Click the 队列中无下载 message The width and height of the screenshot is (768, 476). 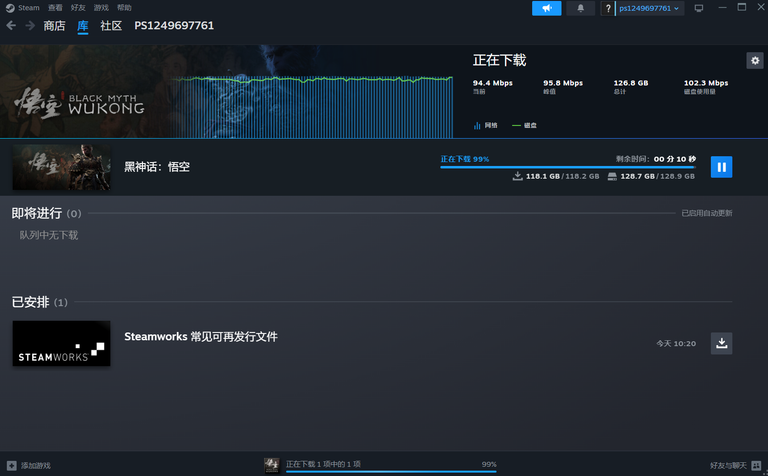pyautogui.click(x=48, y=235)
